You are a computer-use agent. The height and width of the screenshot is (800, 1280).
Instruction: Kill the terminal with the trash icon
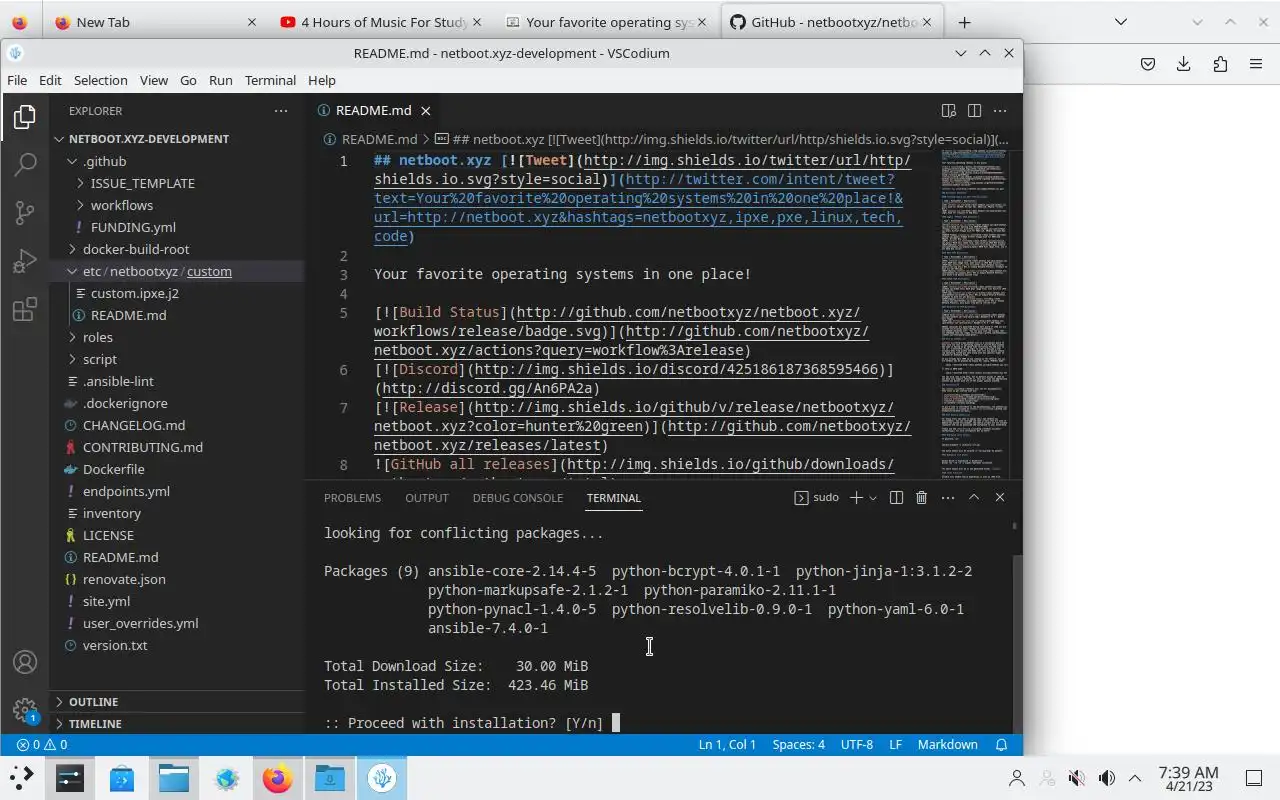coord(922,497)
